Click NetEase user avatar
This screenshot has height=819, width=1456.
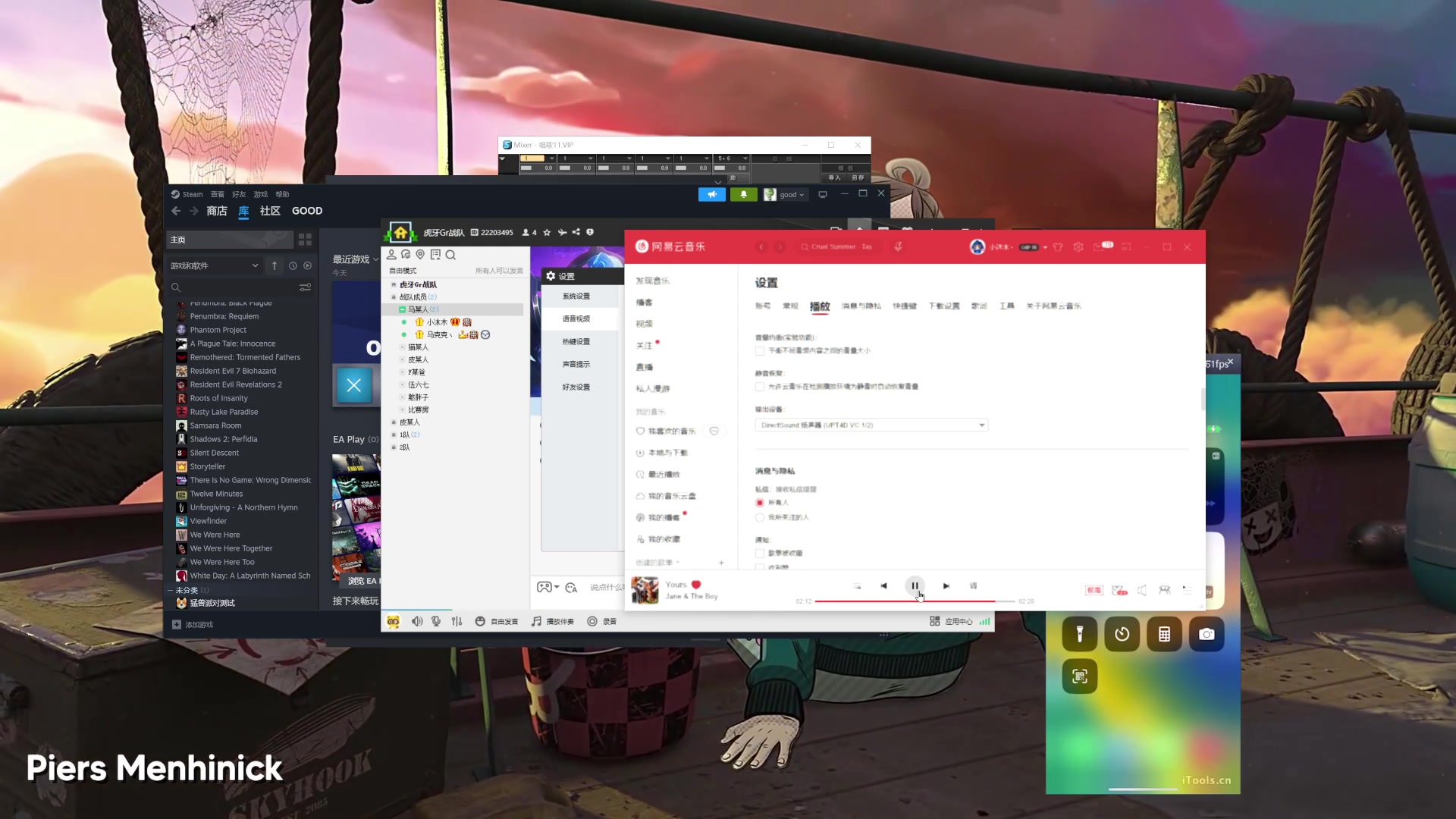pyautogui.click(x=977, y=246)
